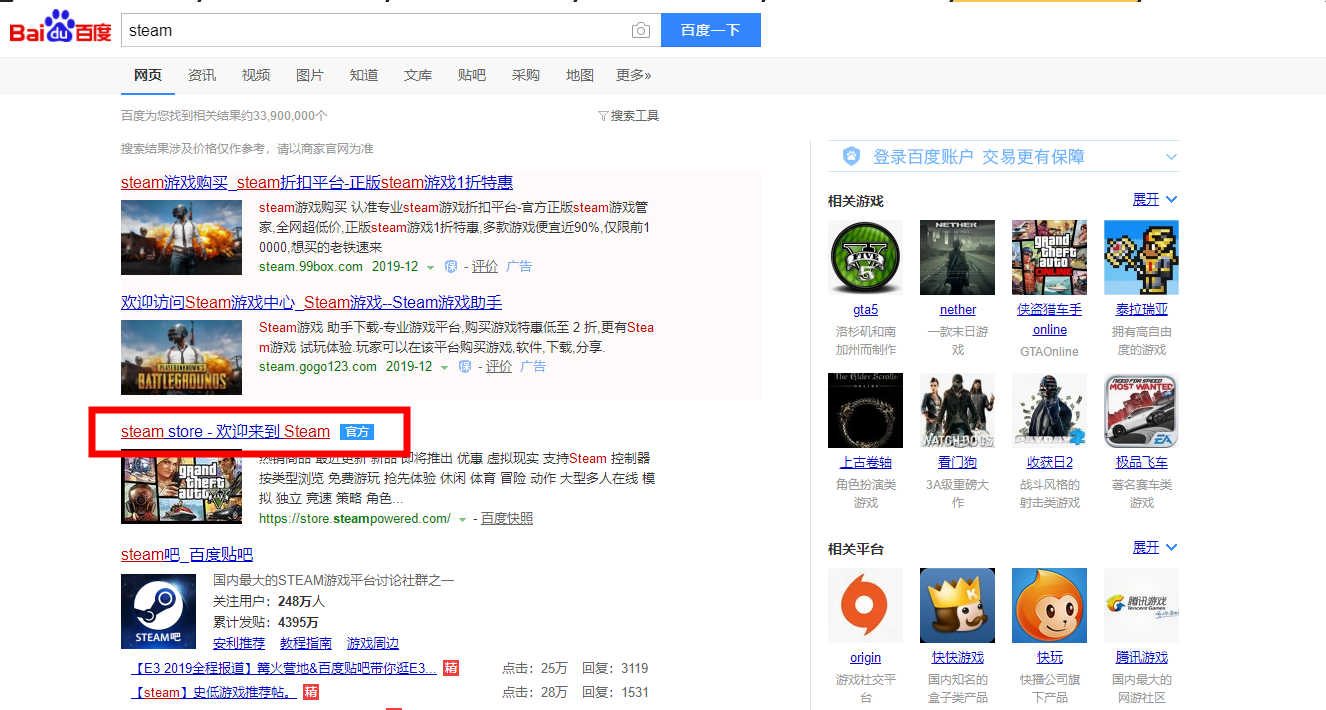Open the 文库 tab
The image size is (1326, 710).
[x=418, y=75]
